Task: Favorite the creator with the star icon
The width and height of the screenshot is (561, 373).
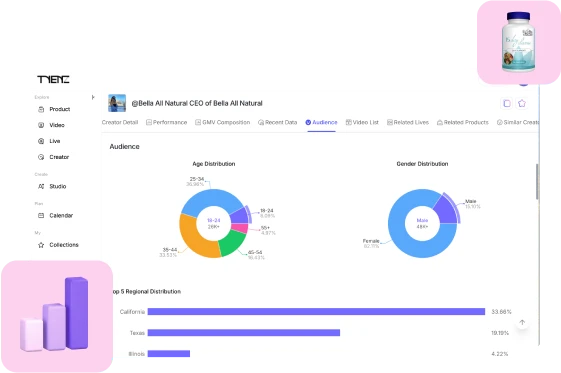Action: pos(522,103)
